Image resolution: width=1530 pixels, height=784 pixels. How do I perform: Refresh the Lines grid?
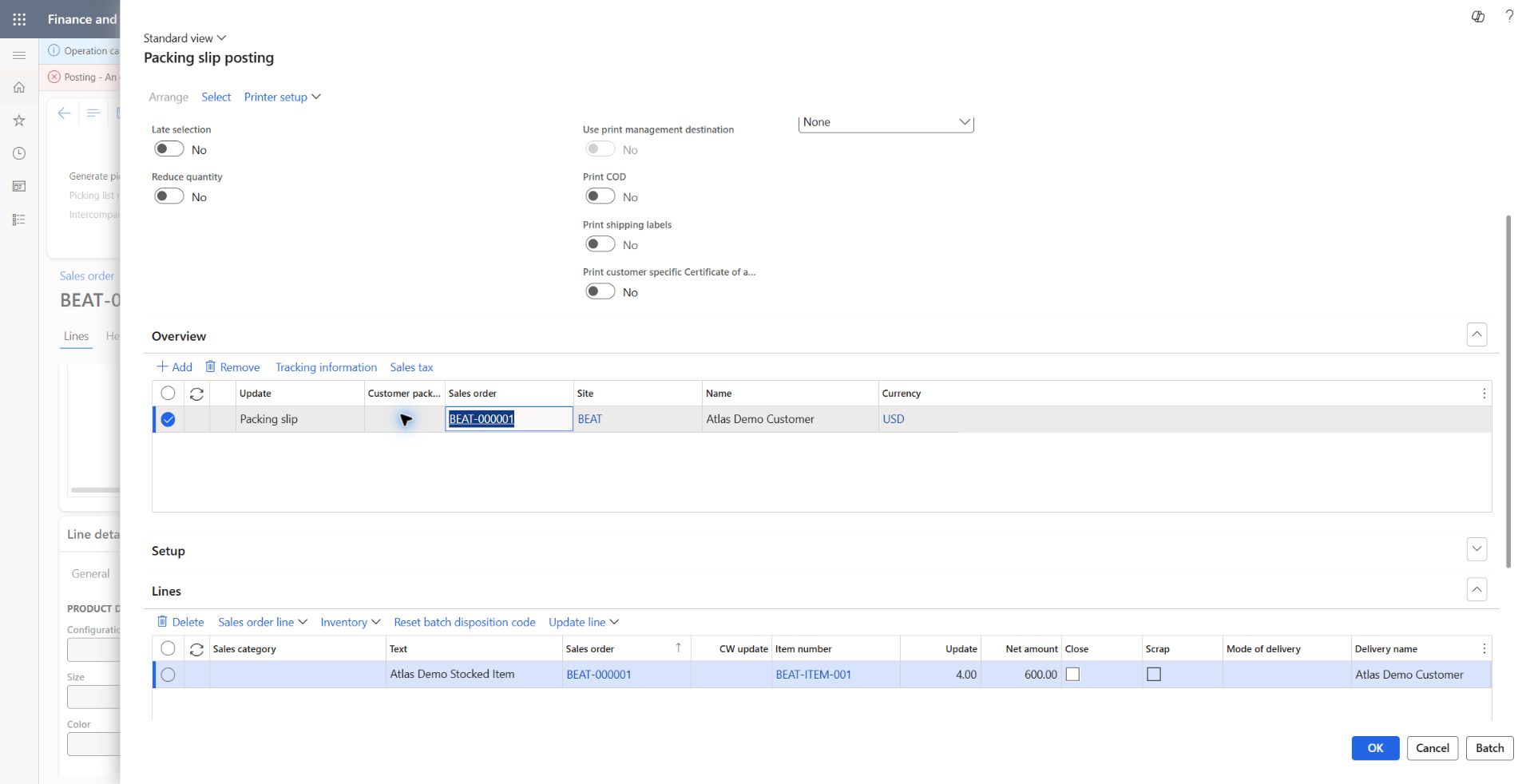(x=196, y=650)
